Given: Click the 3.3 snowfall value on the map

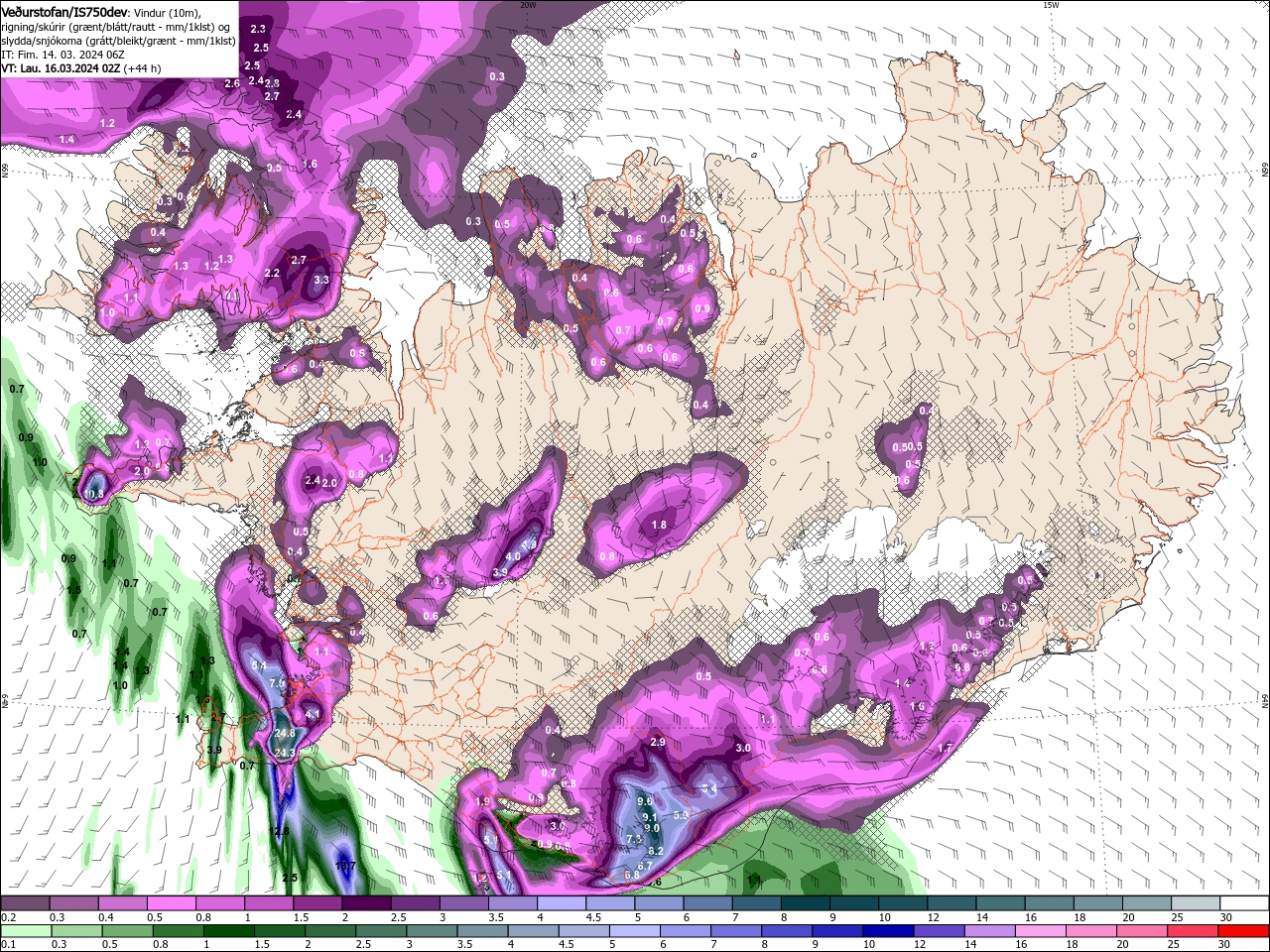Looking at the screenshot, I should [321, 281].
